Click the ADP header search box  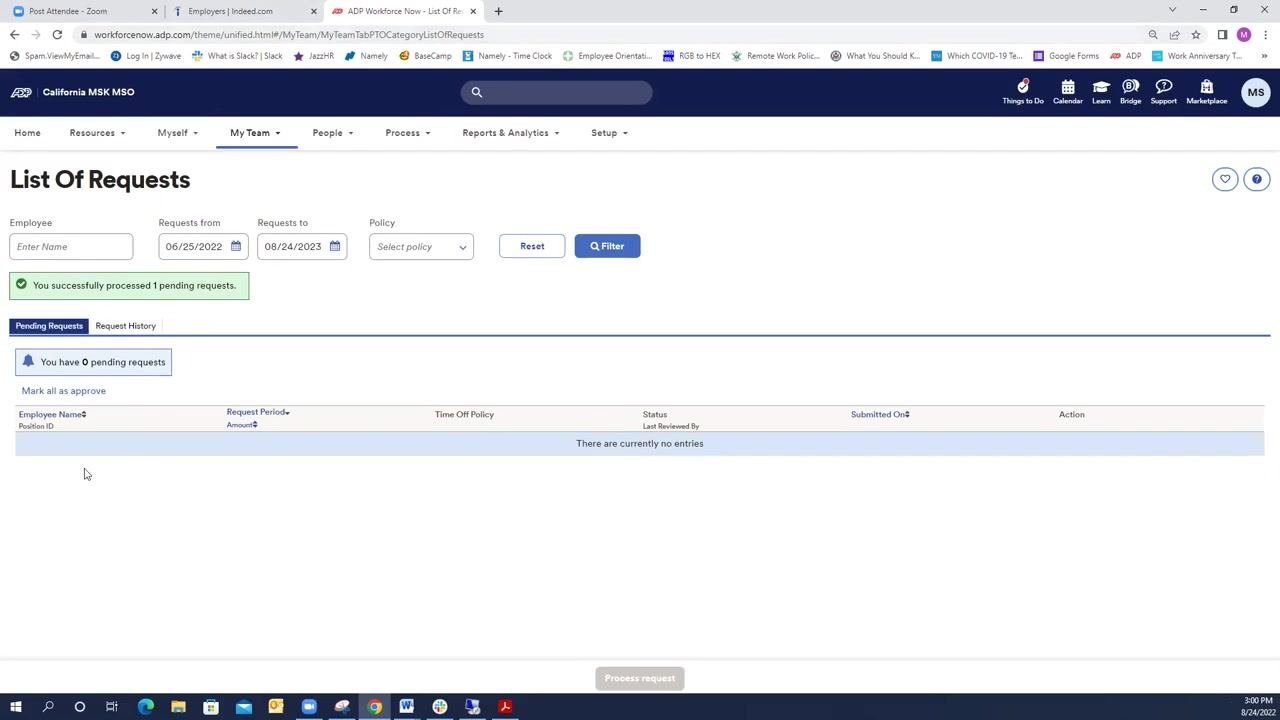557,92
